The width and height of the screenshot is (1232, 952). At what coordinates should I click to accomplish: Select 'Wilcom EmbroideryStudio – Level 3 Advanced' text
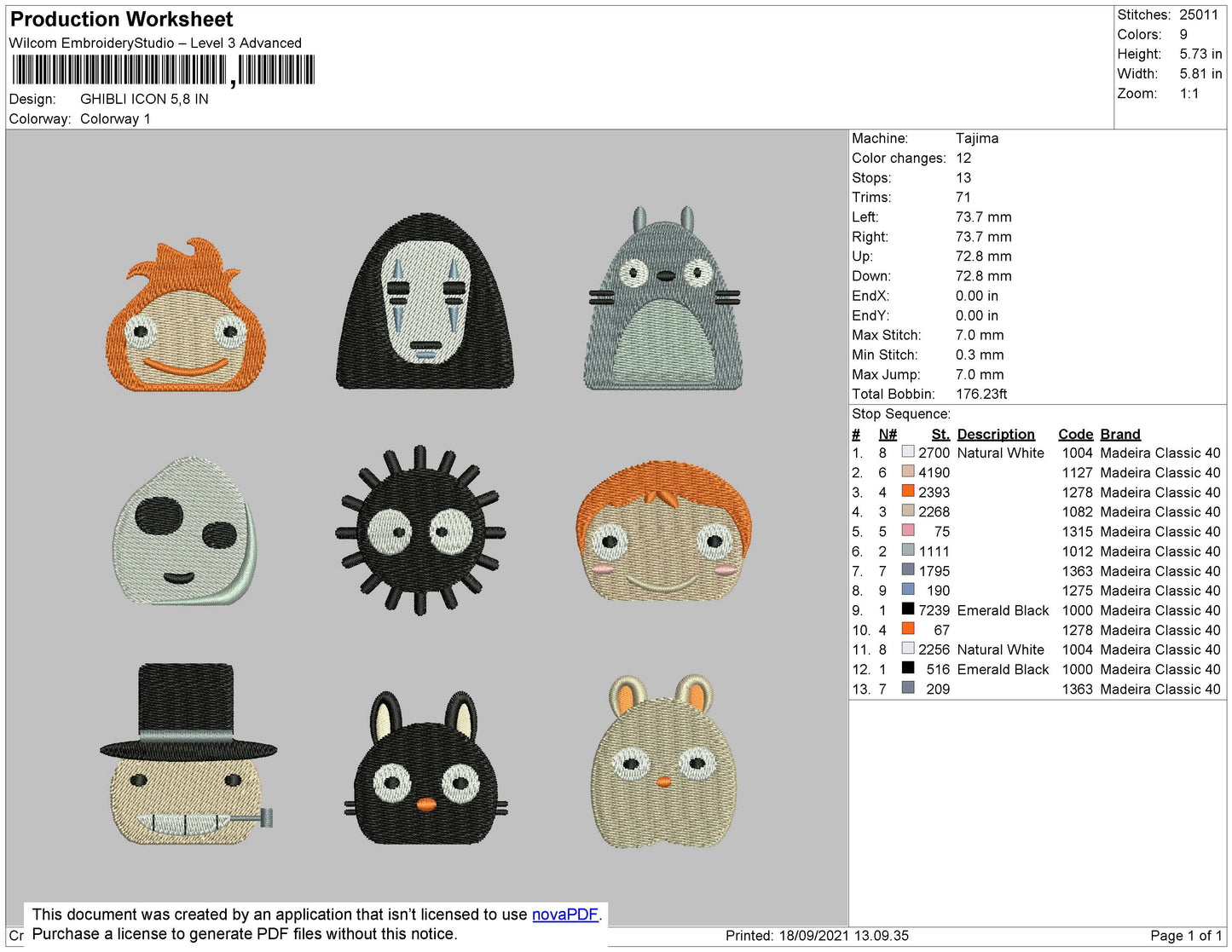point(155,43)
